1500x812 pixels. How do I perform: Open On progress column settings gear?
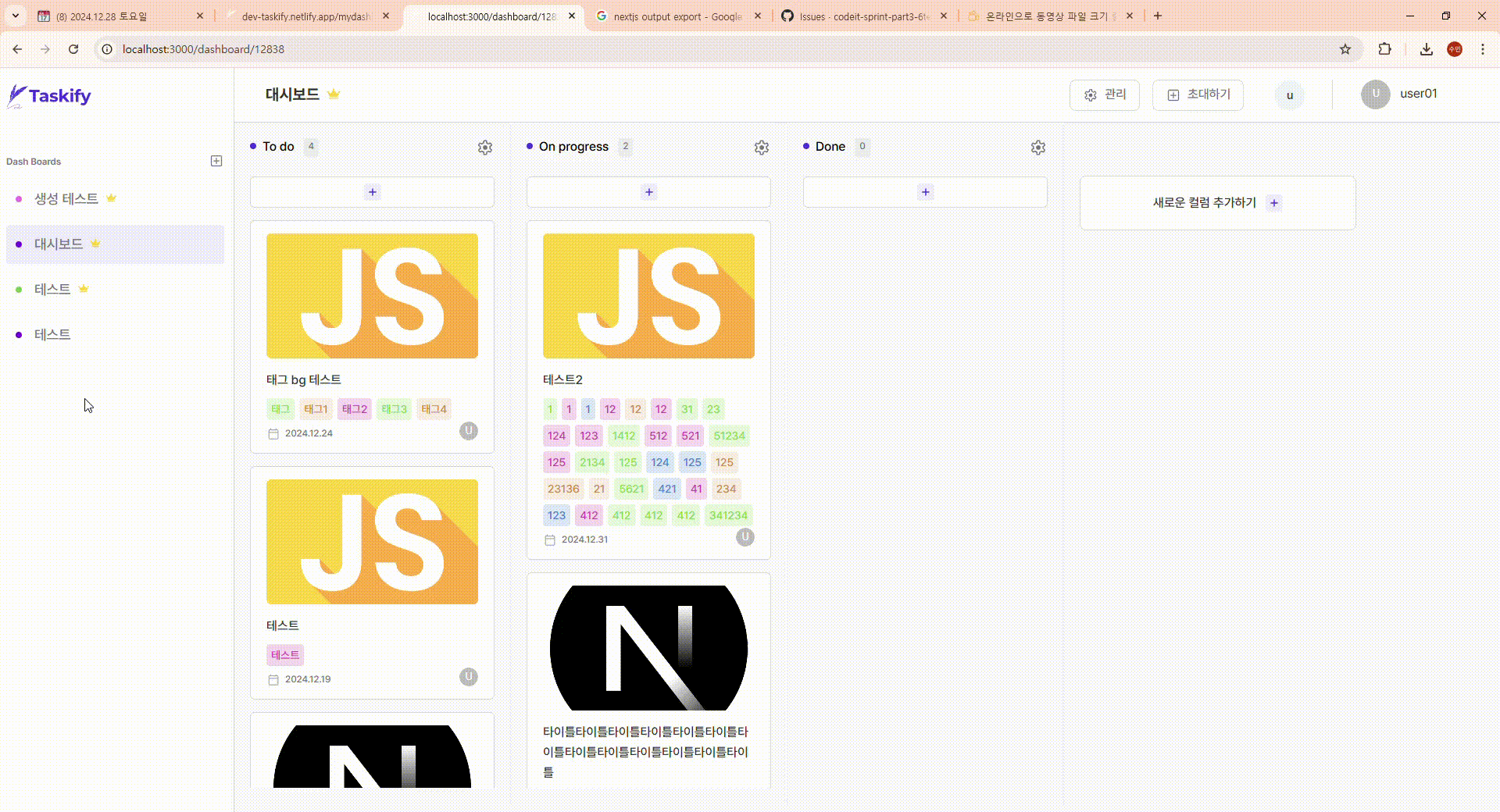[x=762, y=147]
